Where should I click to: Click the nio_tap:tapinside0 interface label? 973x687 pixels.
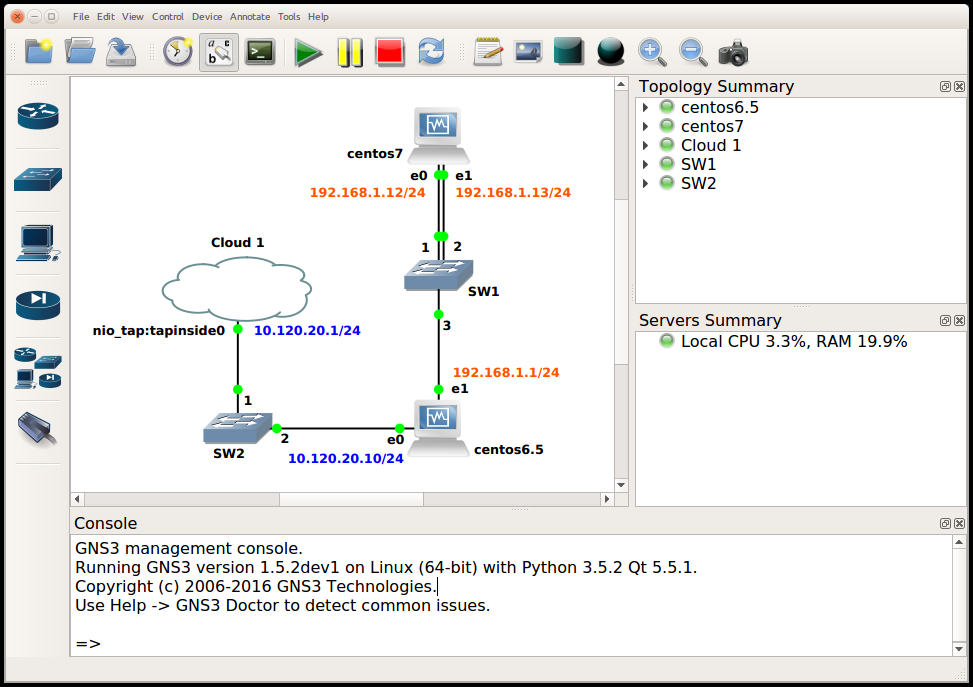pyautogui.click(x=159, y=331)
